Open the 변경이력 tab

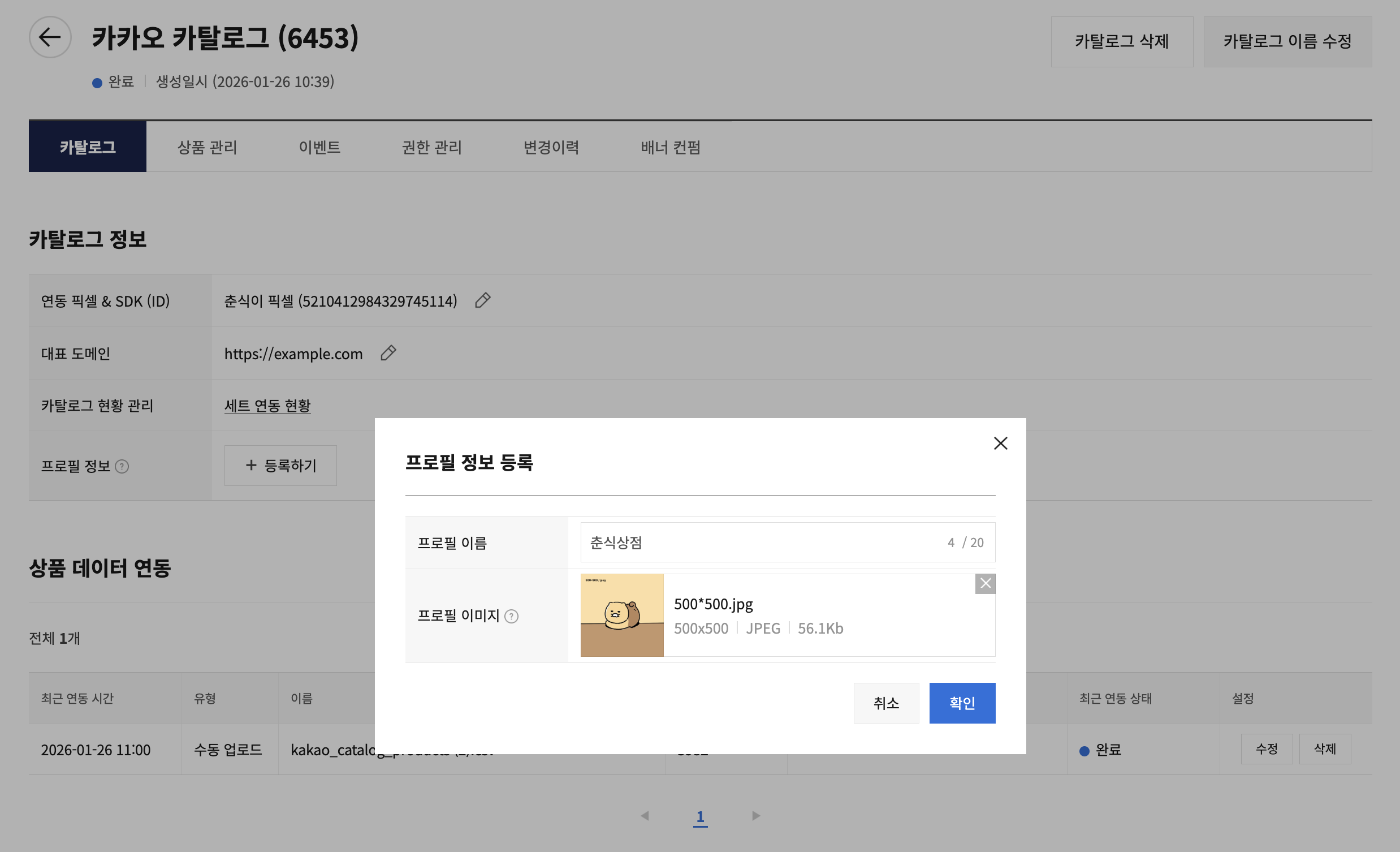[551, 147]
